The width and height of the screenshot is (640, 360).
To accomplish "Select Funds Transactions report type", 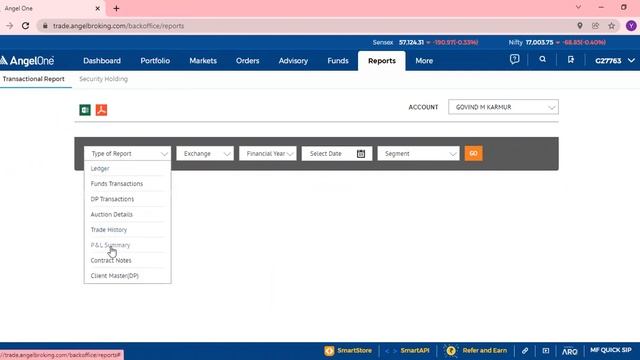I will pyautogui.click(x=127, y=184).
